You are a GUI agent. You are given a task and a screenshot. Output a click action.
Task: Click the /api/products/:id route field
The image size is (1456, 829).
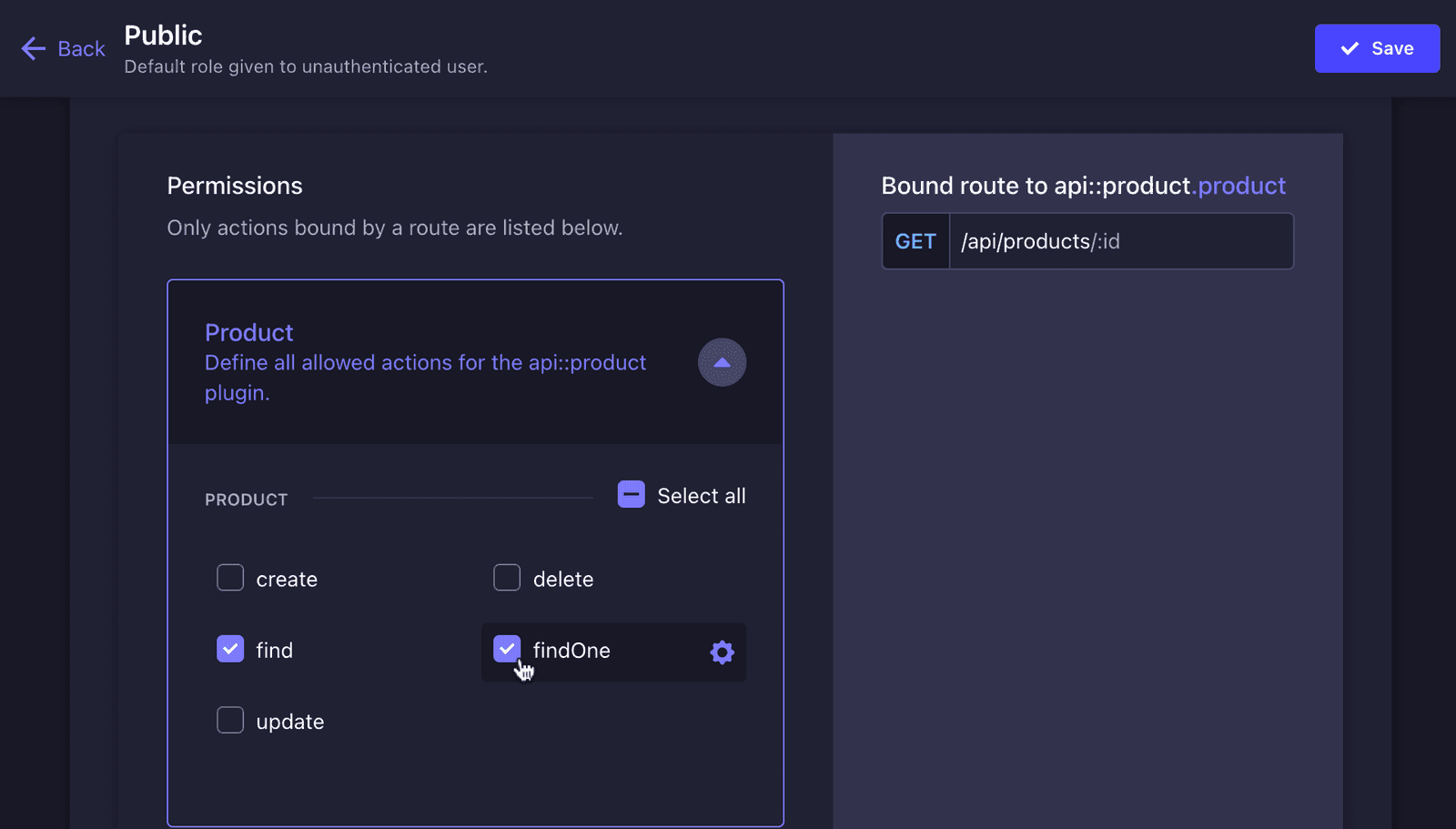point(1121,241)
